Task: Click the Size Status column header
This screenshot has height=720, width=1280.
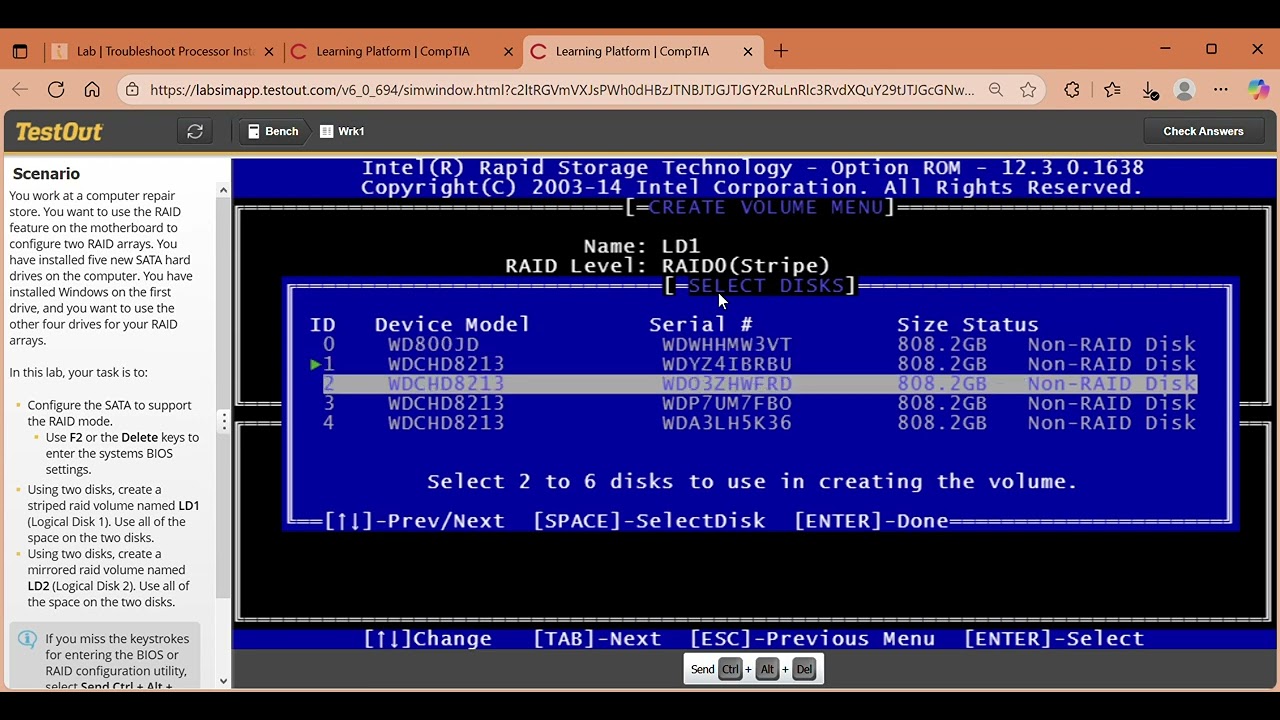Action: click(x=967, y=325)
